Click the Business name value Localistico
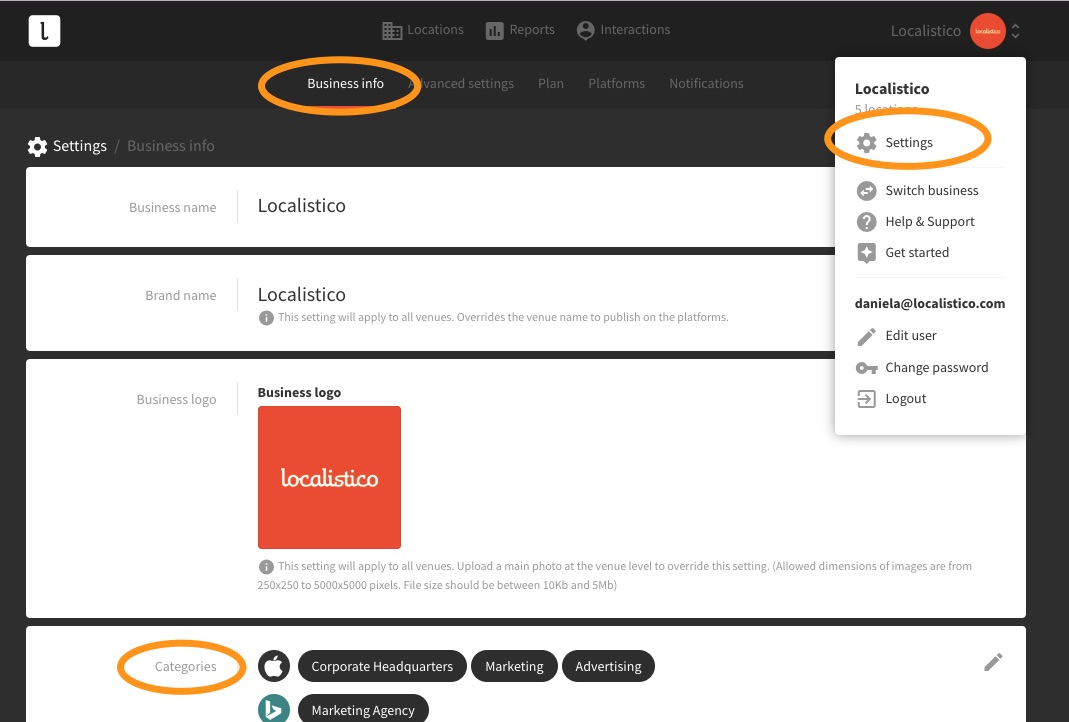This screenshot has height=722, width=1069. click(x=301, y=206)
